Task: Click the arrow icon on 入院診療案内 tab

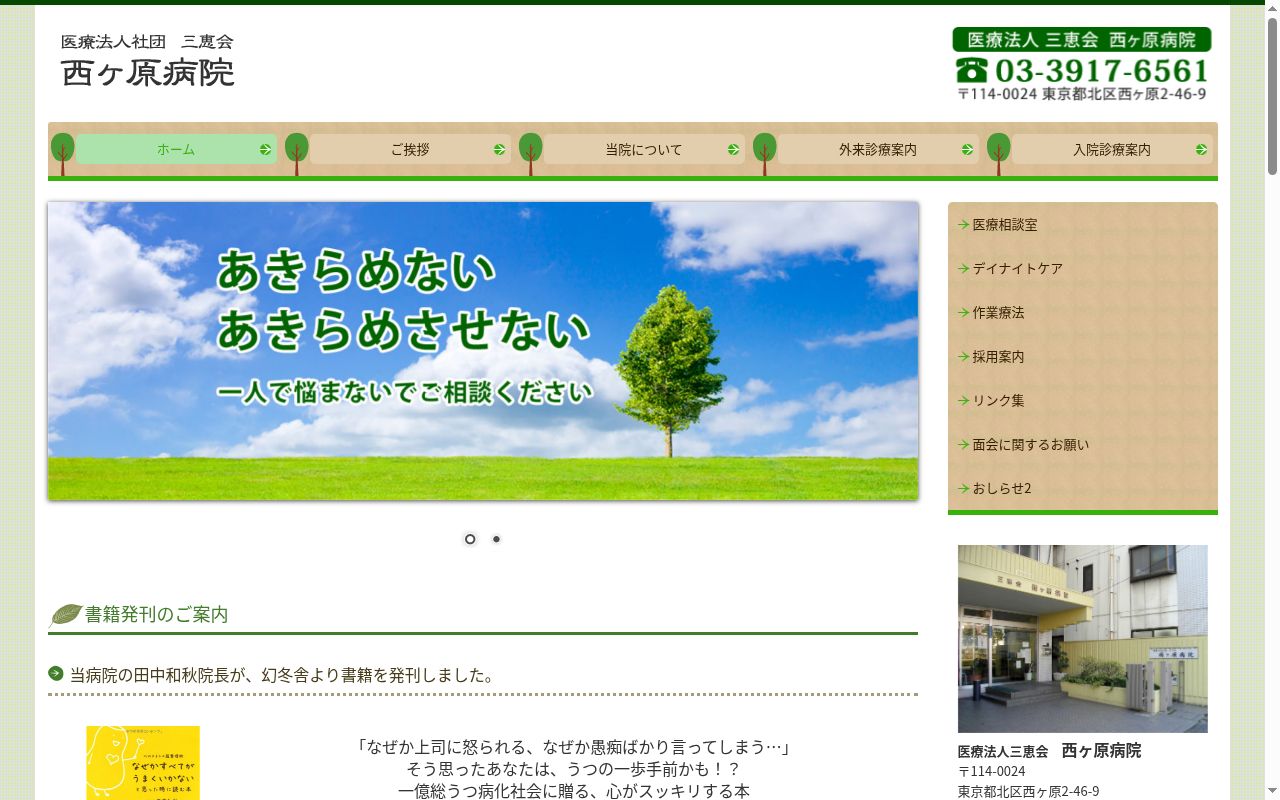Action: coord(1201,150)
